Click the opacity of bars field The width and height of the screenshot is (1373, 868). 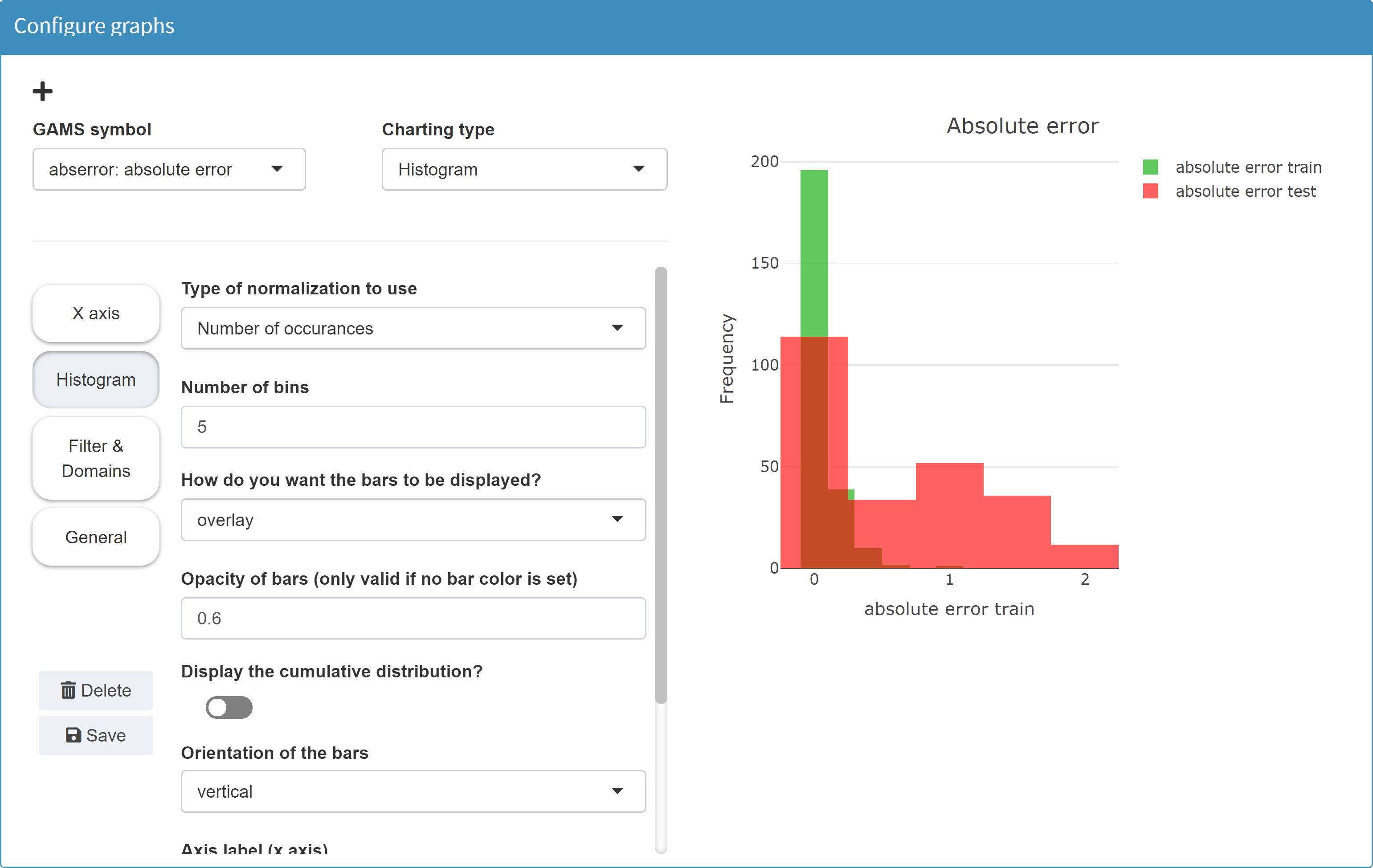(x=413, y=618)
